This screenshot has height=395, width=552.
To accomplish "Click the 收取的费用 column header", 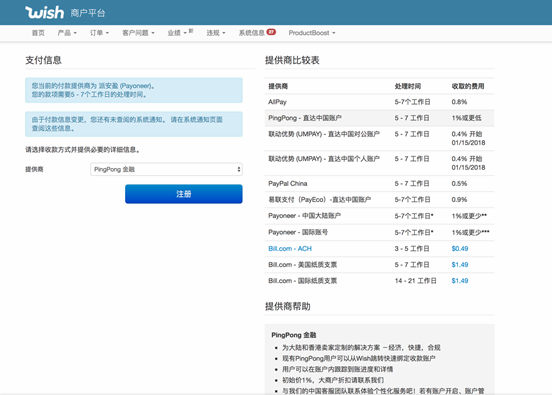I will pyautogui.click(x=468, y=86).
